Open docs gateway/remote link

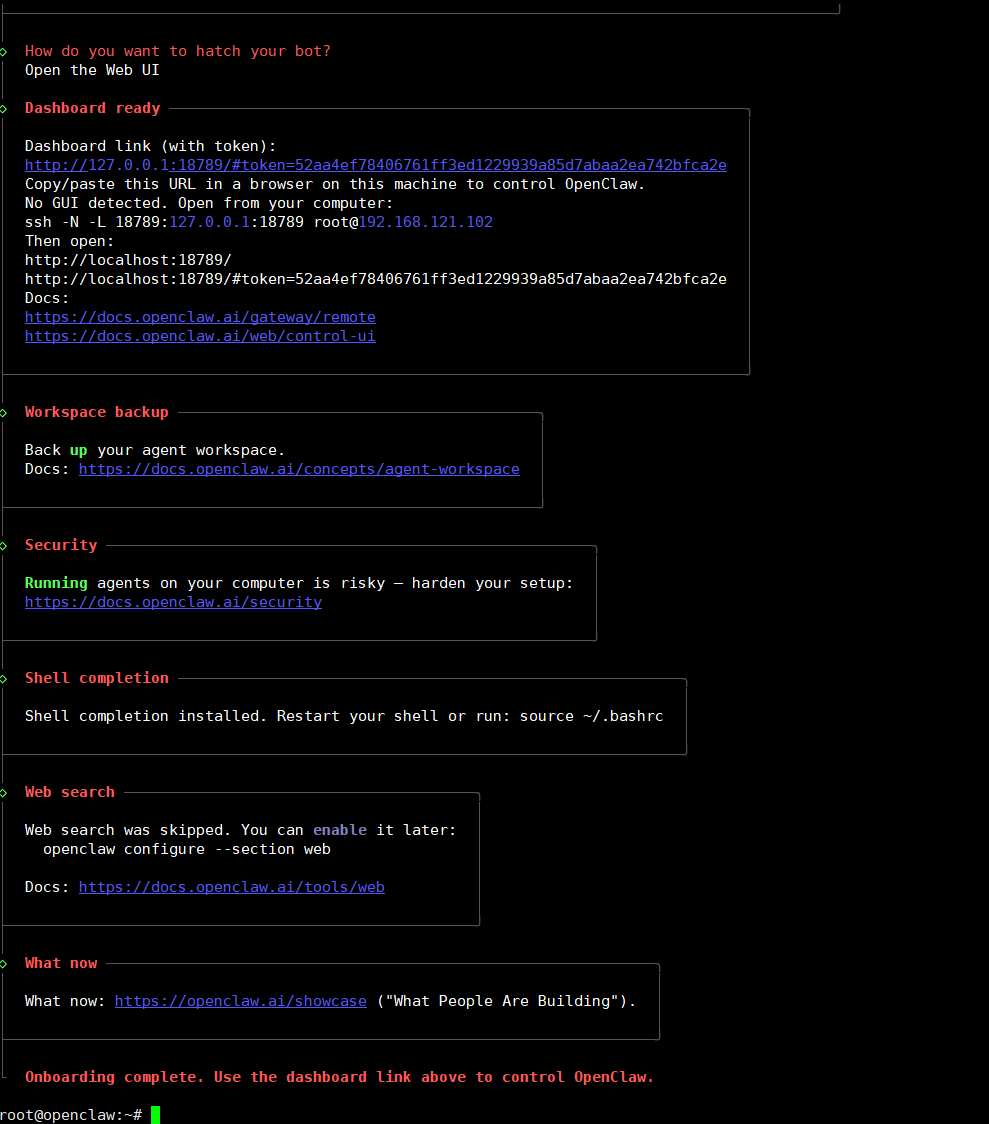pyautogui.click(x=200, y=317)
